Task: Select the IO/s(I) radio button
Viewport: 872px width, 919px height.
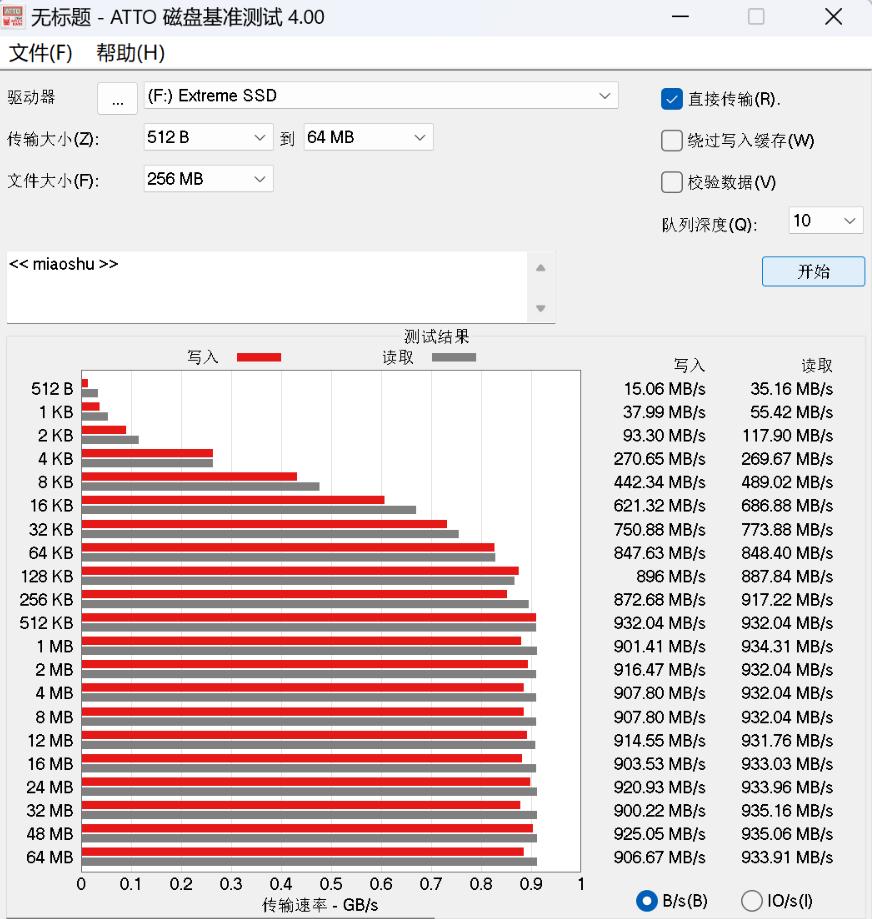Action: tap(754, 899)
